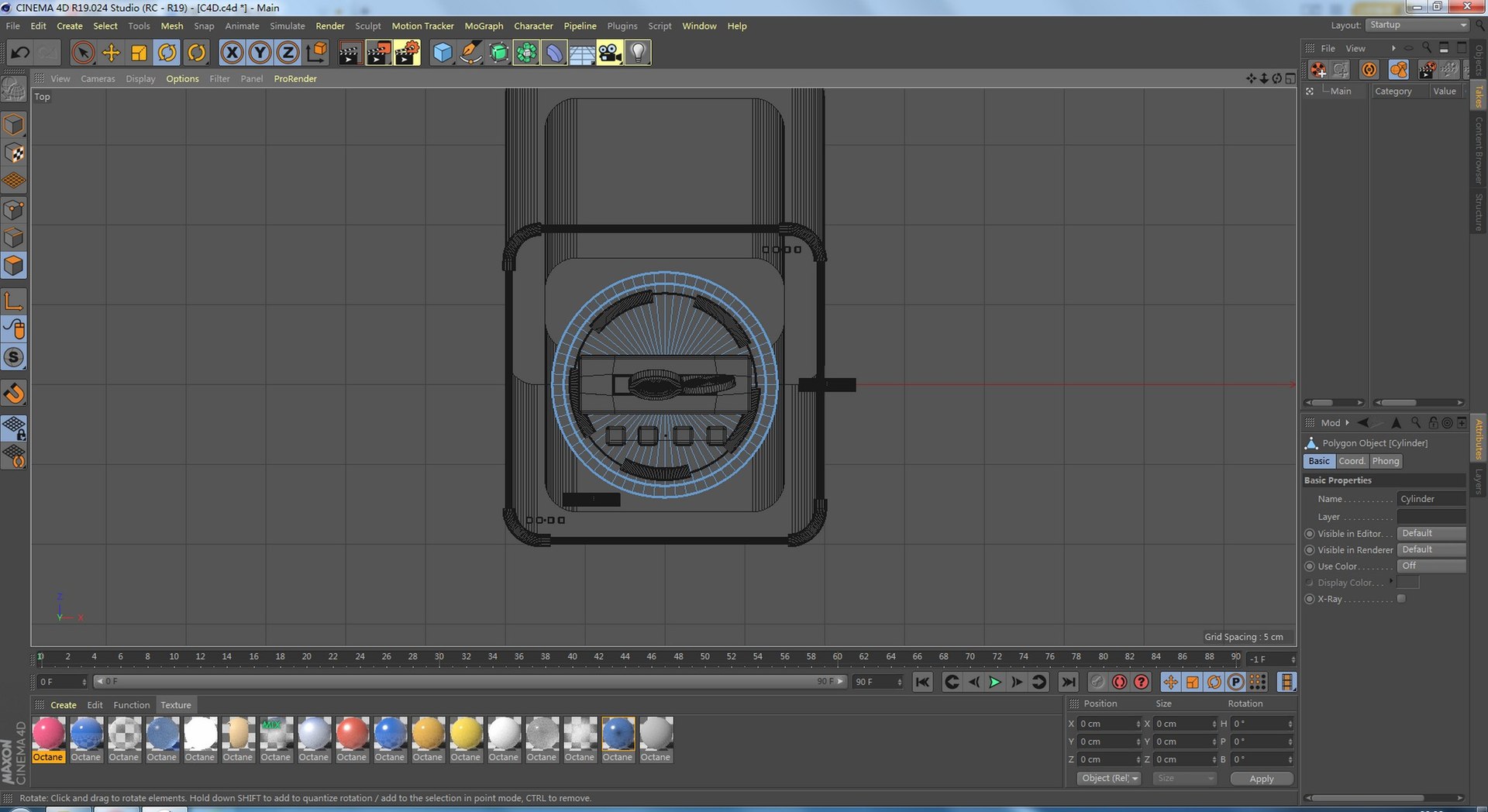Image resolution: width=1488 pixels, height=812 pixels.
Task: Open the MoGraph menu
Action: pos(484,26)
